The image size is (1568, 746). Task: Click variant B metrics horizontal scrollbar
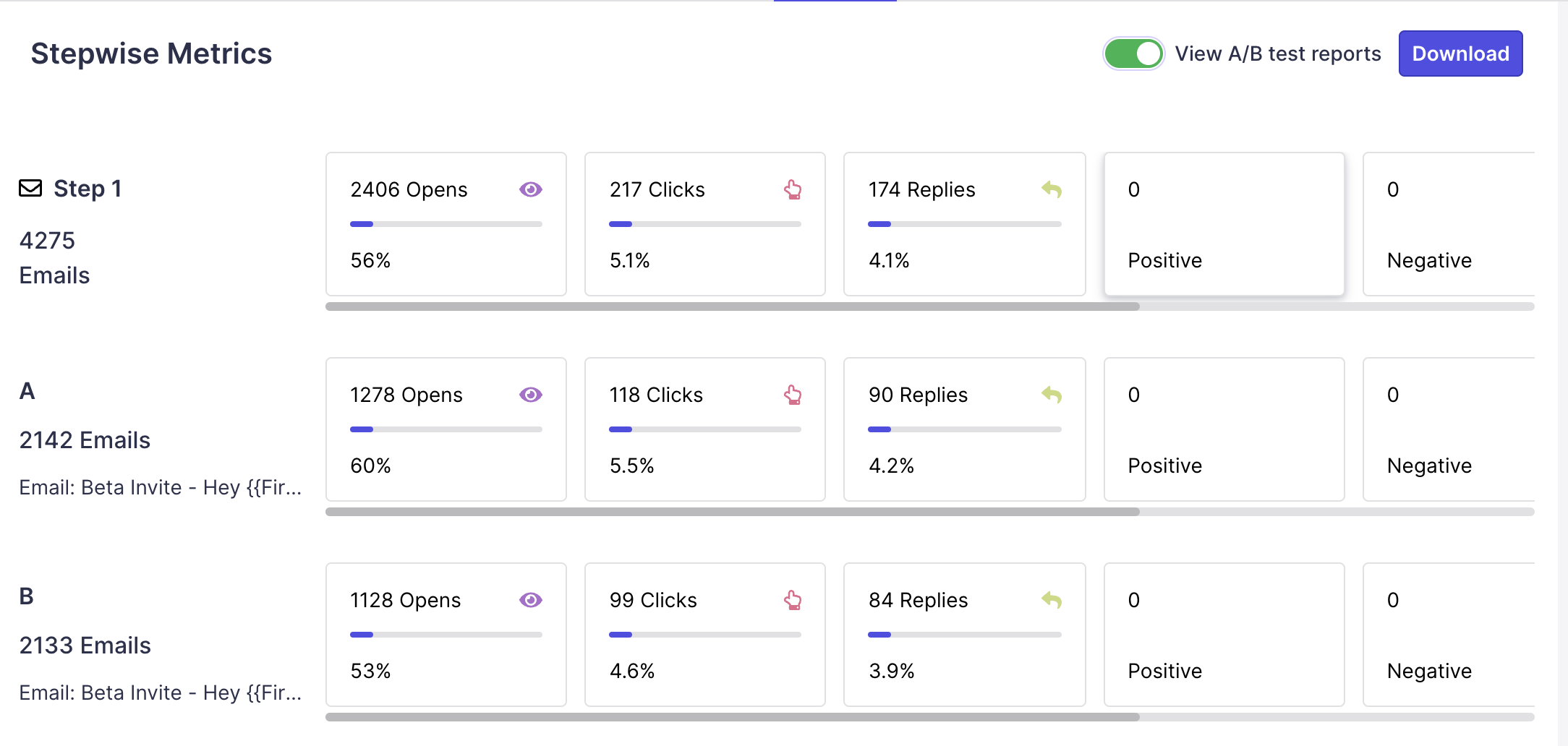point(732,717)
